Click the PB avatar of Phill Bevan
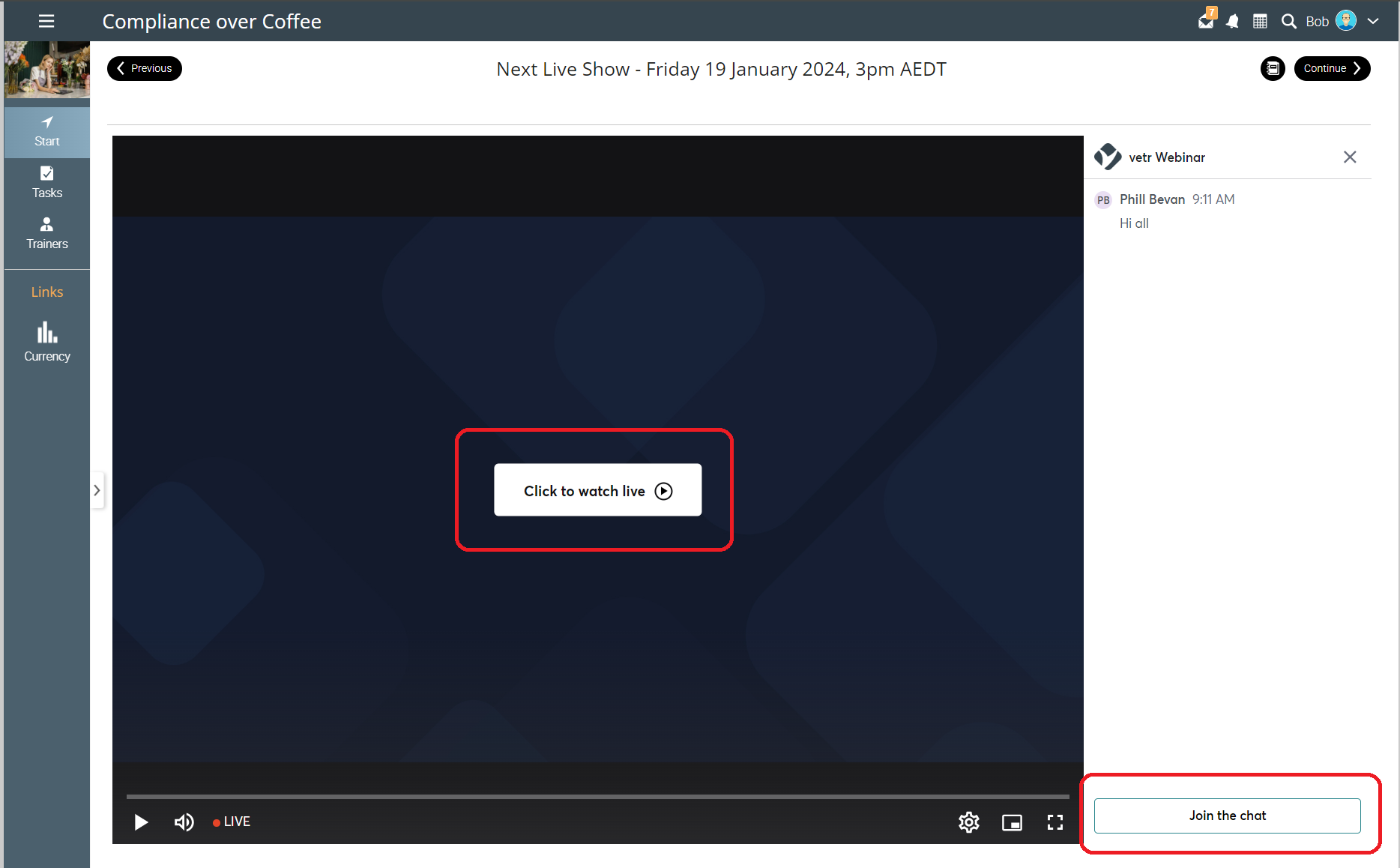The height and width of the screenshot is (868, 1400). pos(1103,200)
